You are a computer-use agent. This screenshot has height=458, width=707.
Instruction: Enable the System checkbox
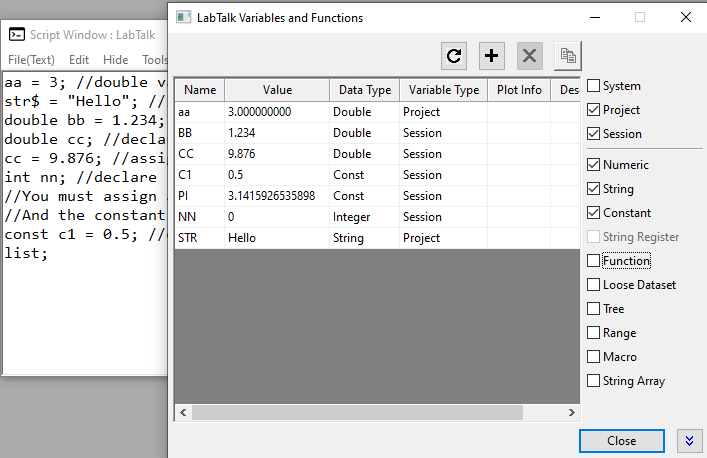(594, 86)
